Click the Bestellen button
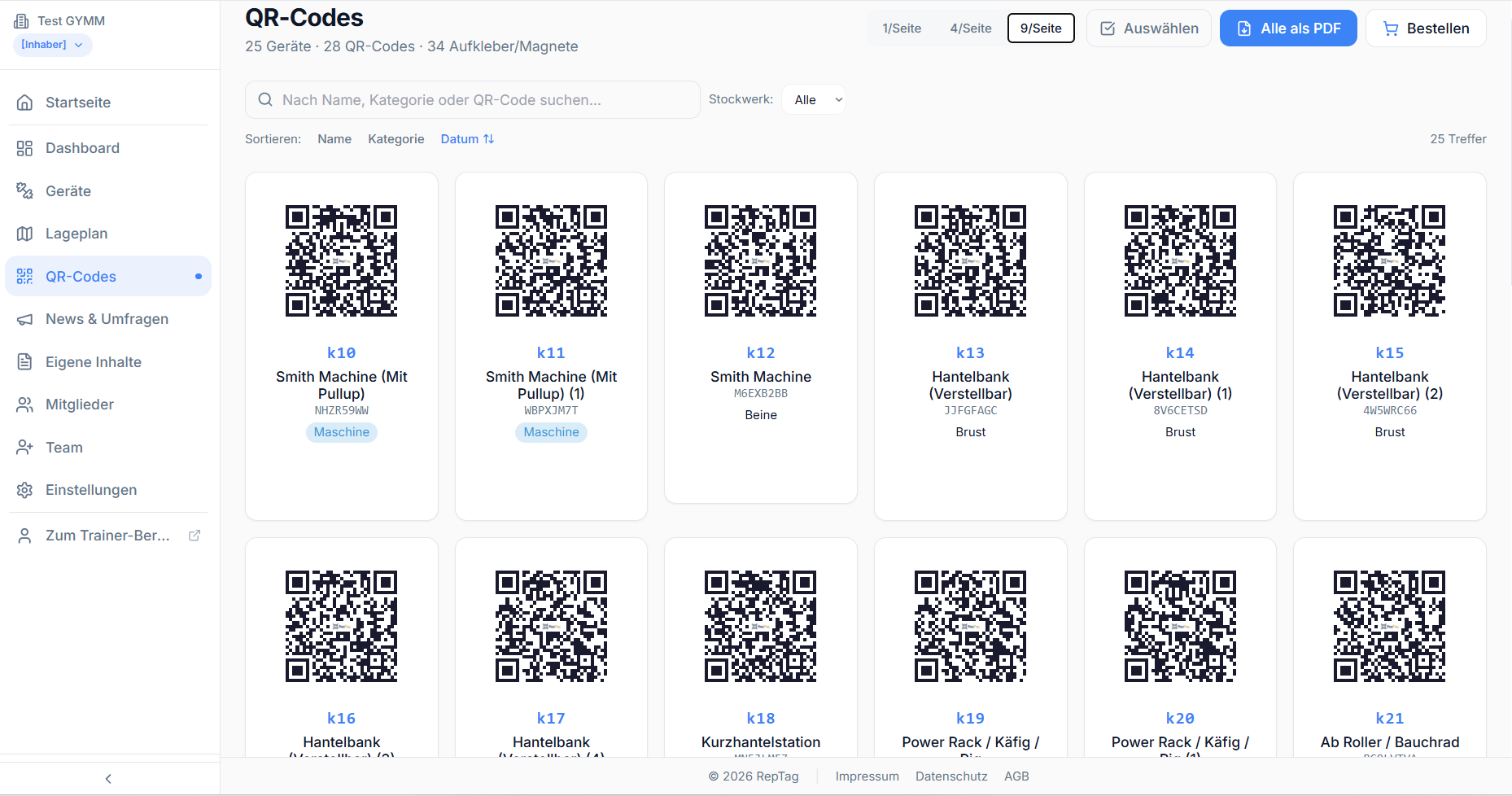Image resolution: width=1512 pixels, height=796 pixels. 1426,28
